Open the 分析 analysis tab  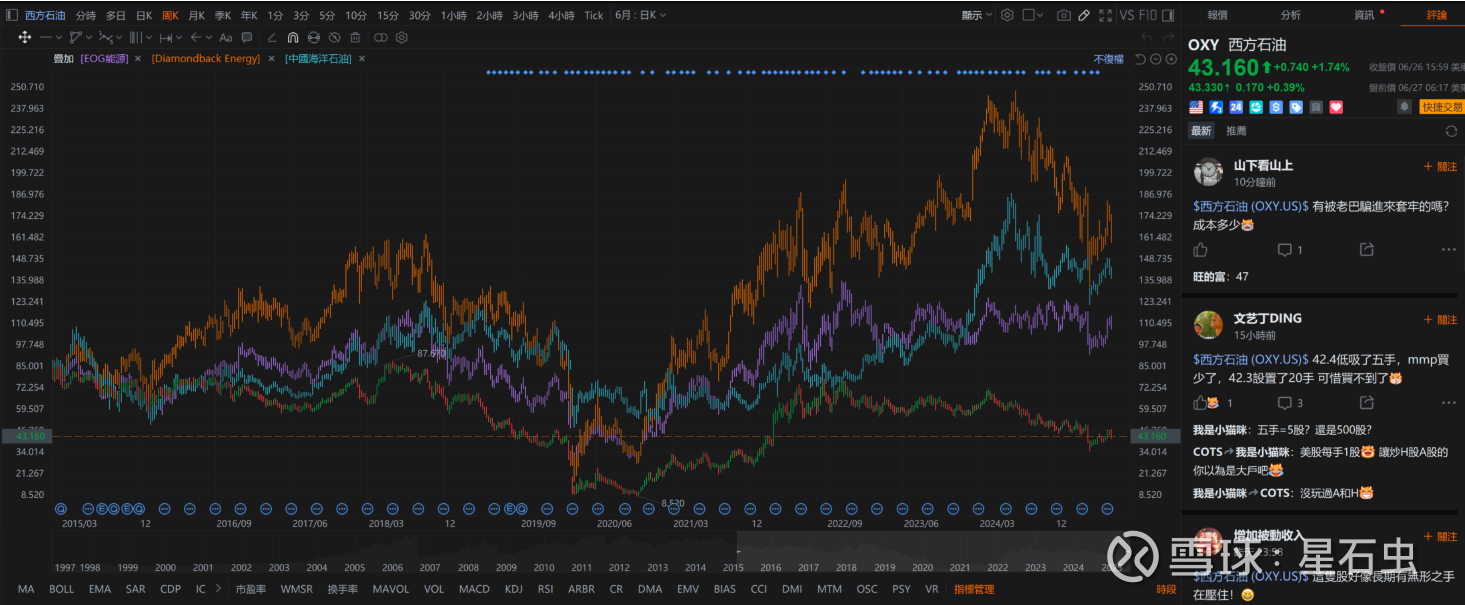1291,15
